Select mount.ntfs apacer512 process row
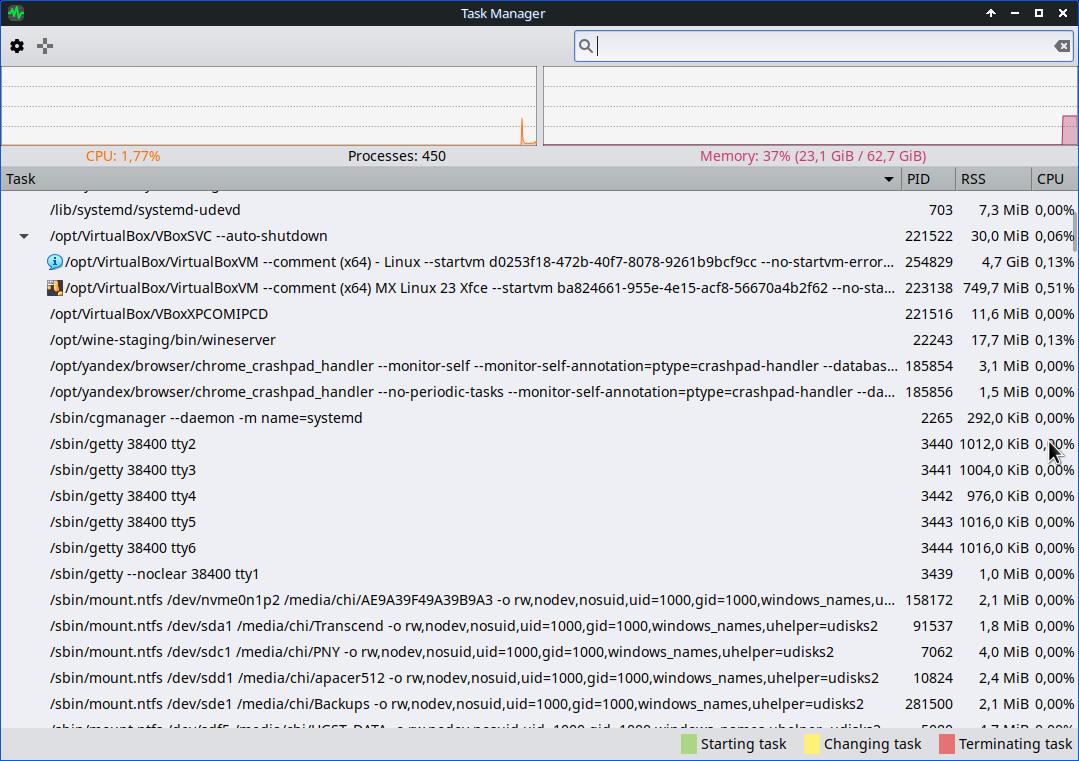 pos(537,678)
